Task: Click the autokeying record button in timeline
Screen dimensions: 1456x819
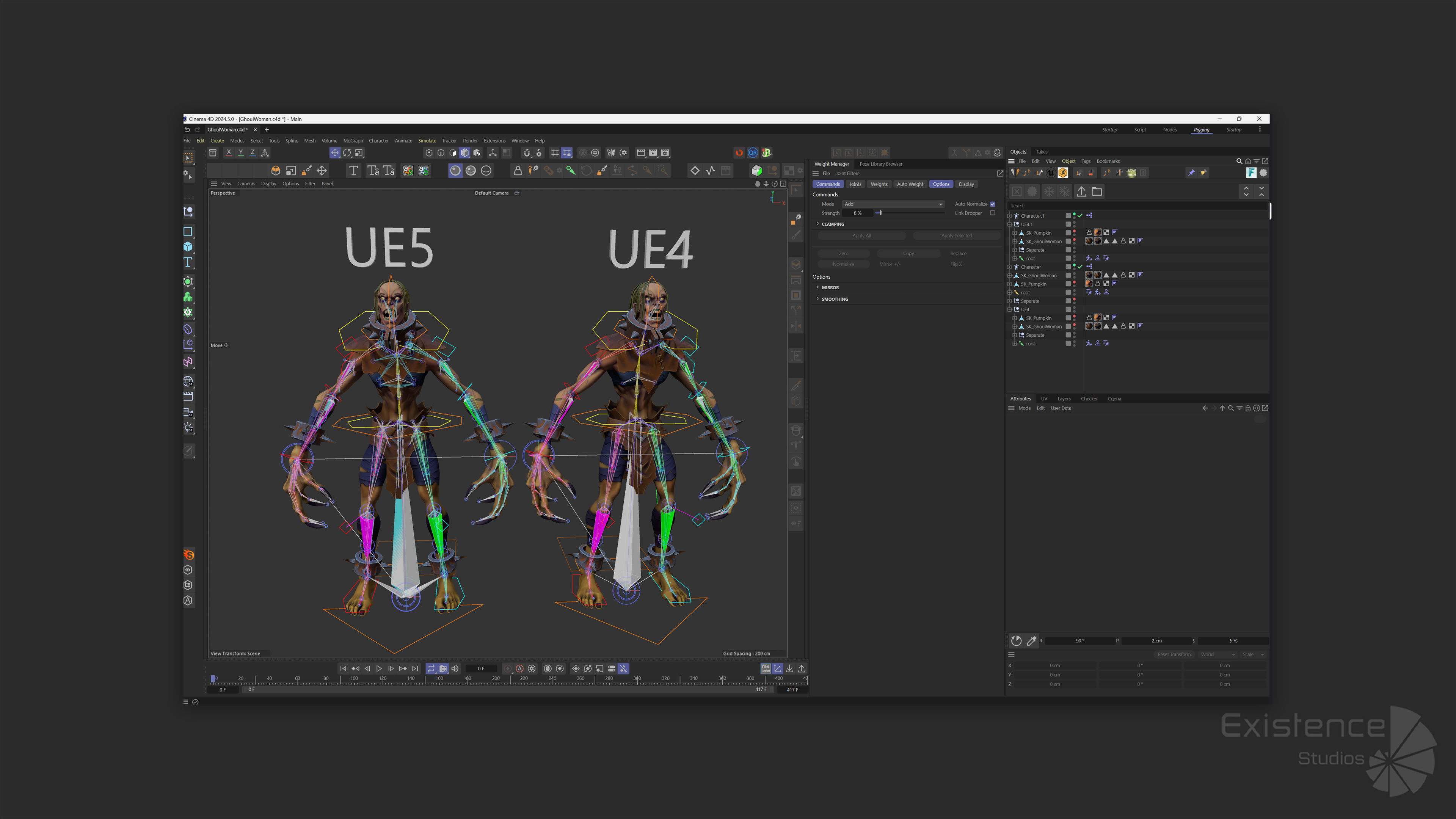Action: coord(519,668)
